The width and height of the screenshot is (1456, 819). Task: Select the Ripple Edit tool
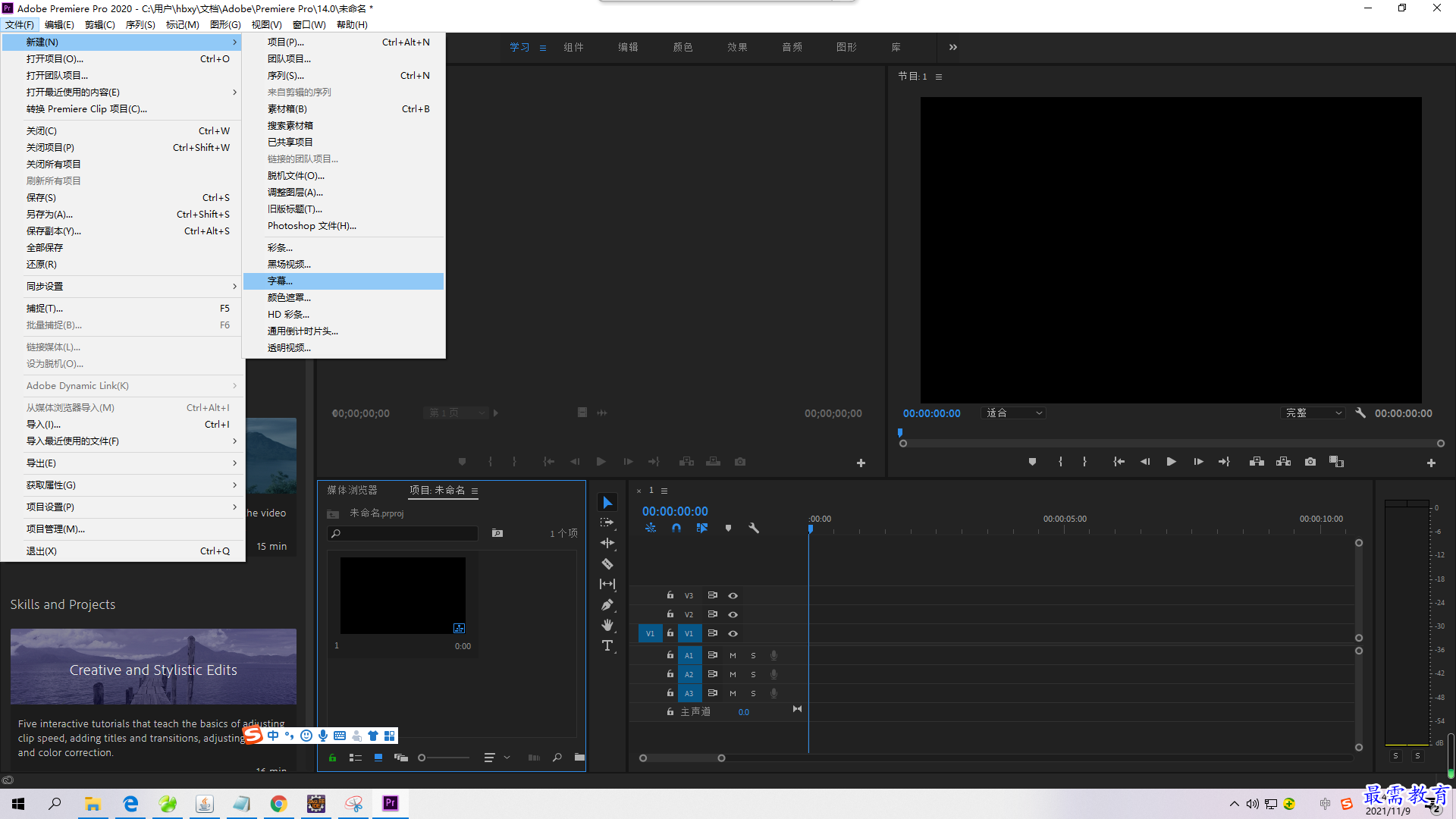click(607, 543)
